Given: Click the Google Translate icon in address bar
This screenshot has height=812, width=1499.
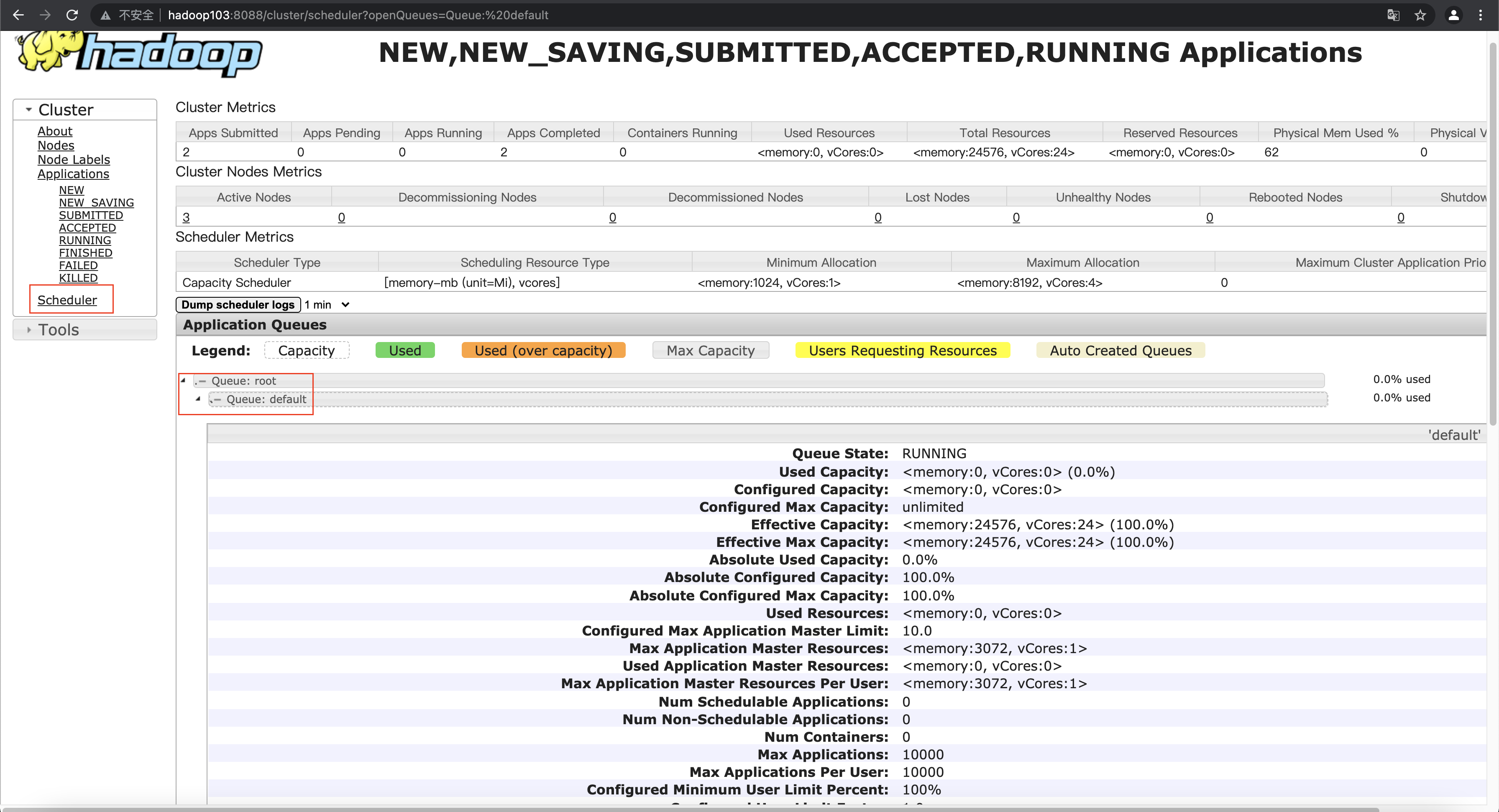Looking at the screenshot, I should click(x=1393, y=15).
